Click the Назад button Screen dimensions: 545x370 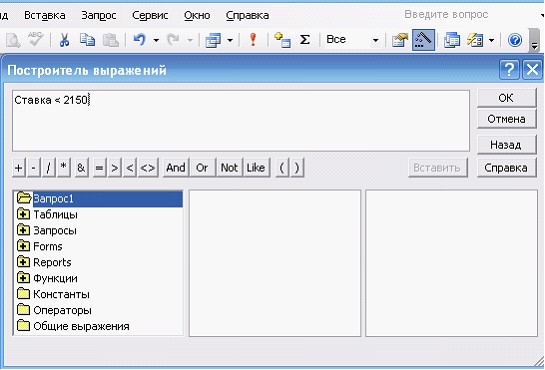(506, 145)
